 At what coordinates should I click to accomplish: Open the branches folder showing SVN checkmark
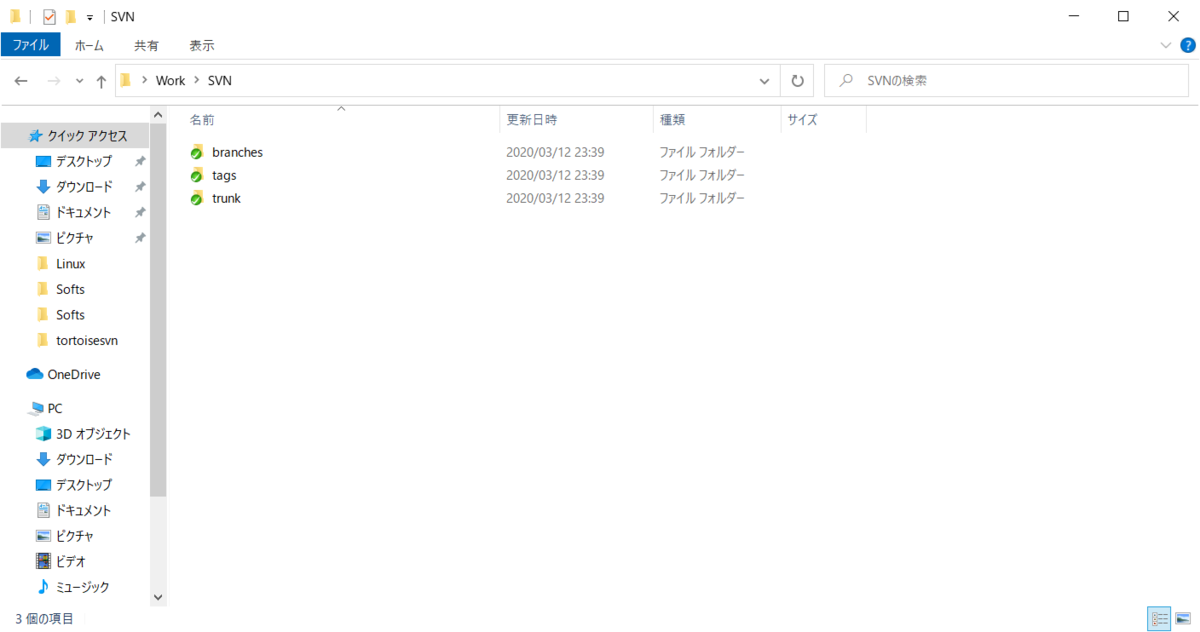pos(236,152)
